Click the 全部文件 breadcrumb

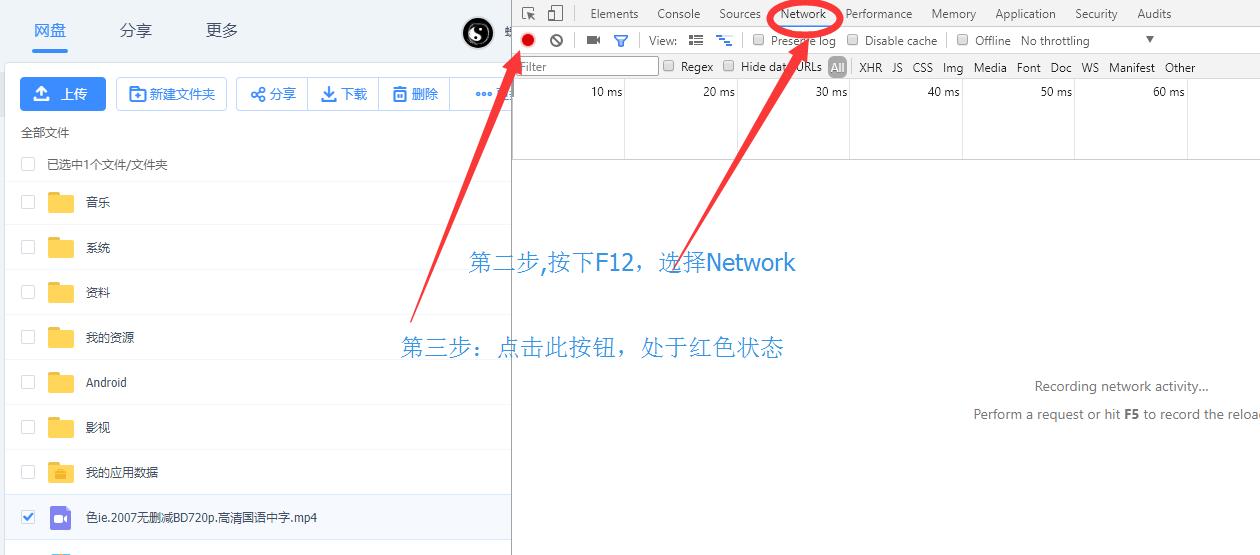[45, 132]
